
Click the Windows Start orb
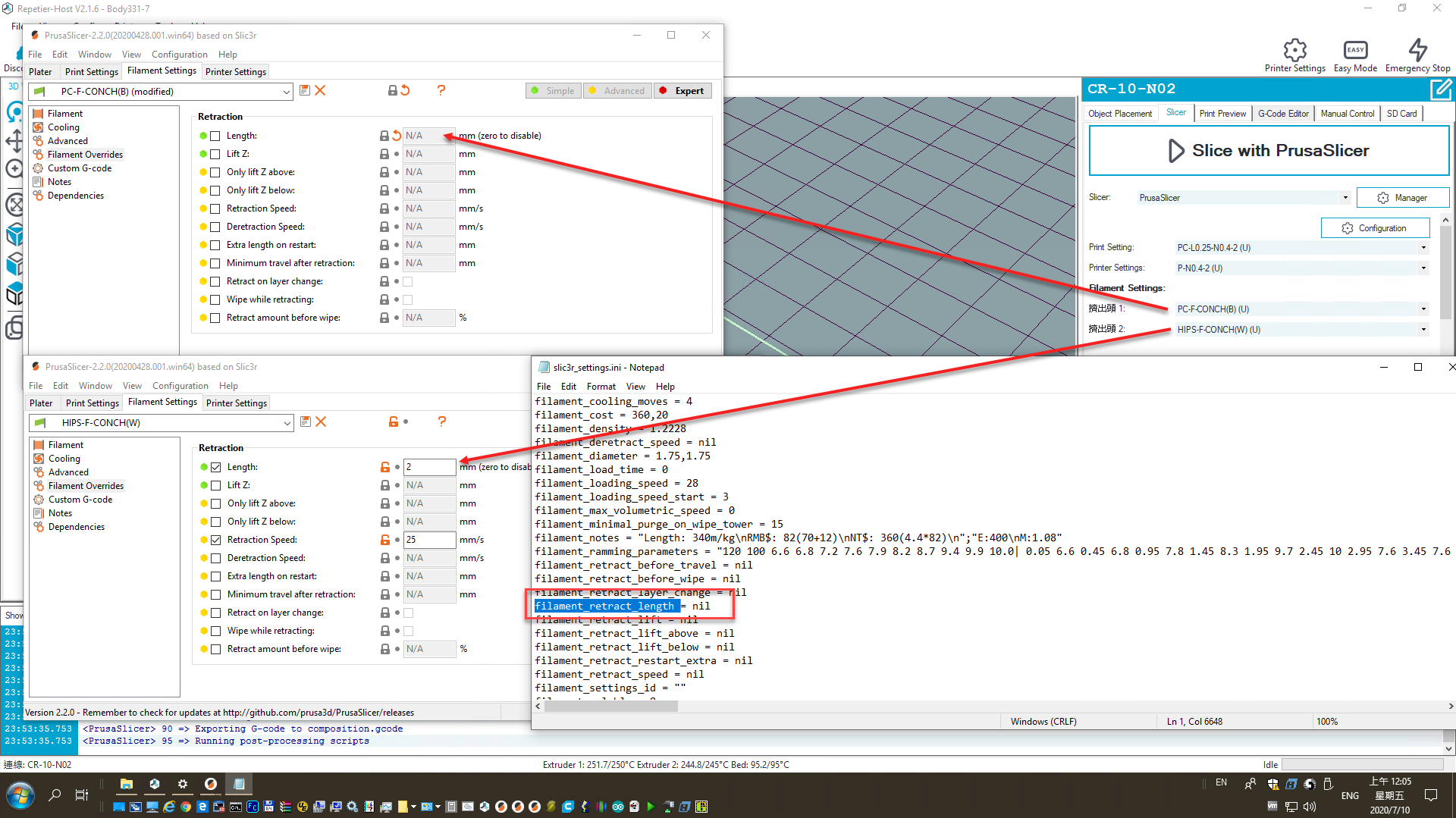click(x=20, y=796)
